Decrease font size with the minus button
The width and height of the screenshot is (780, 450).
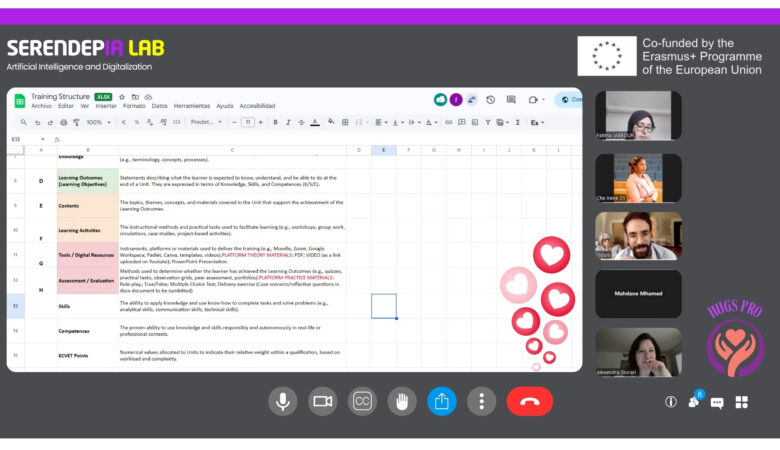click(x=234, y=122)
